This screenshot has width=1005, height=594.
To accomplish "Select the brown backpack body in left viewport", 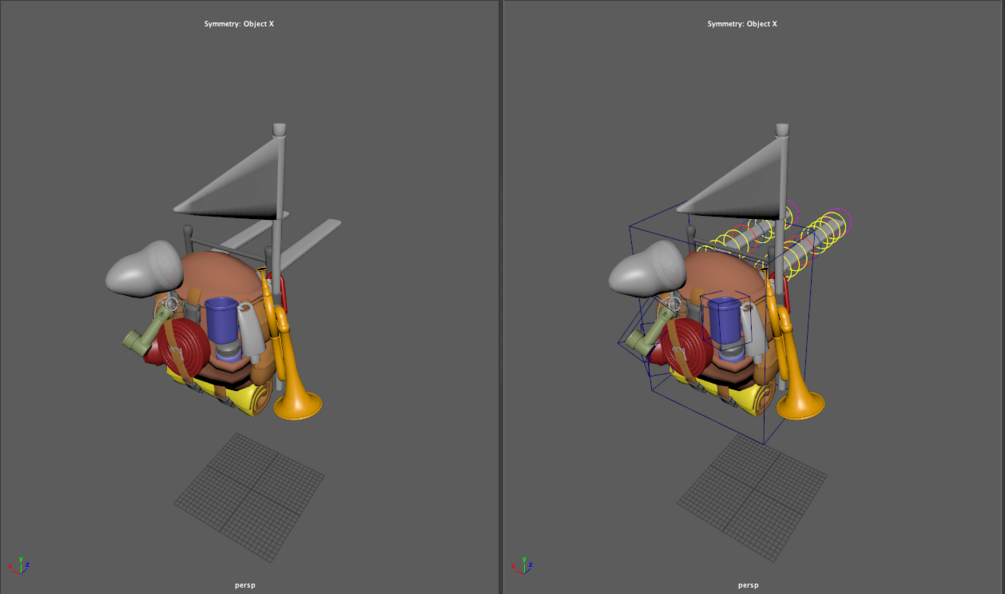I will coord(221,276).
